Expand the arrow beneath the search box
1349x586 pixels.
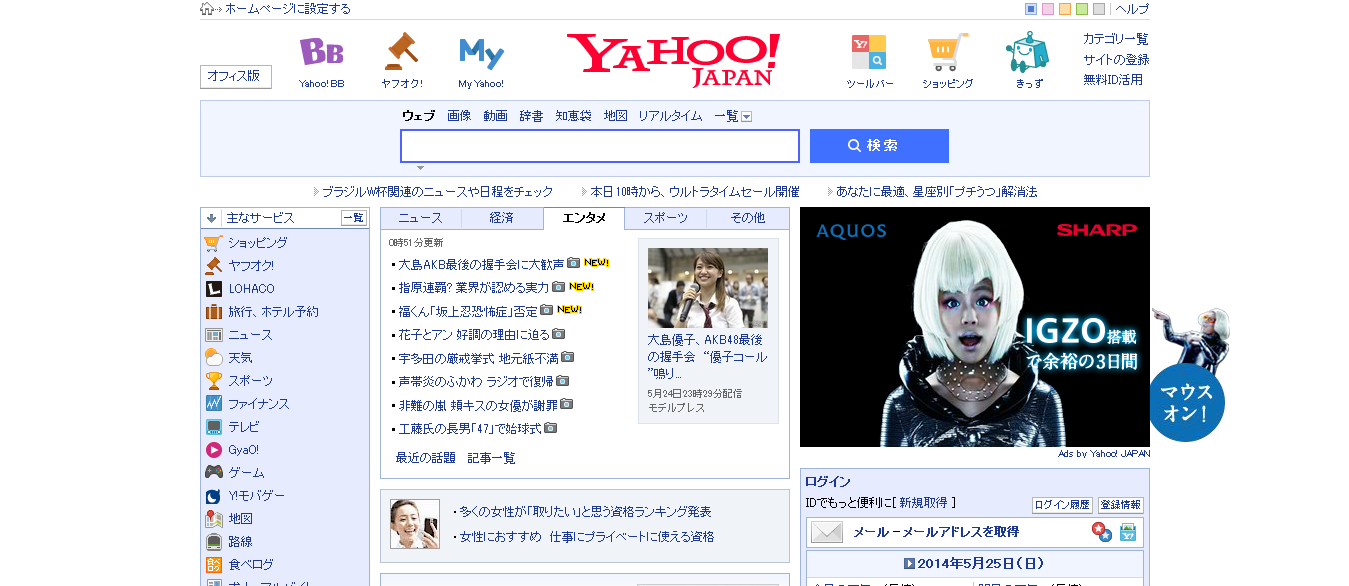pos(420,168)
